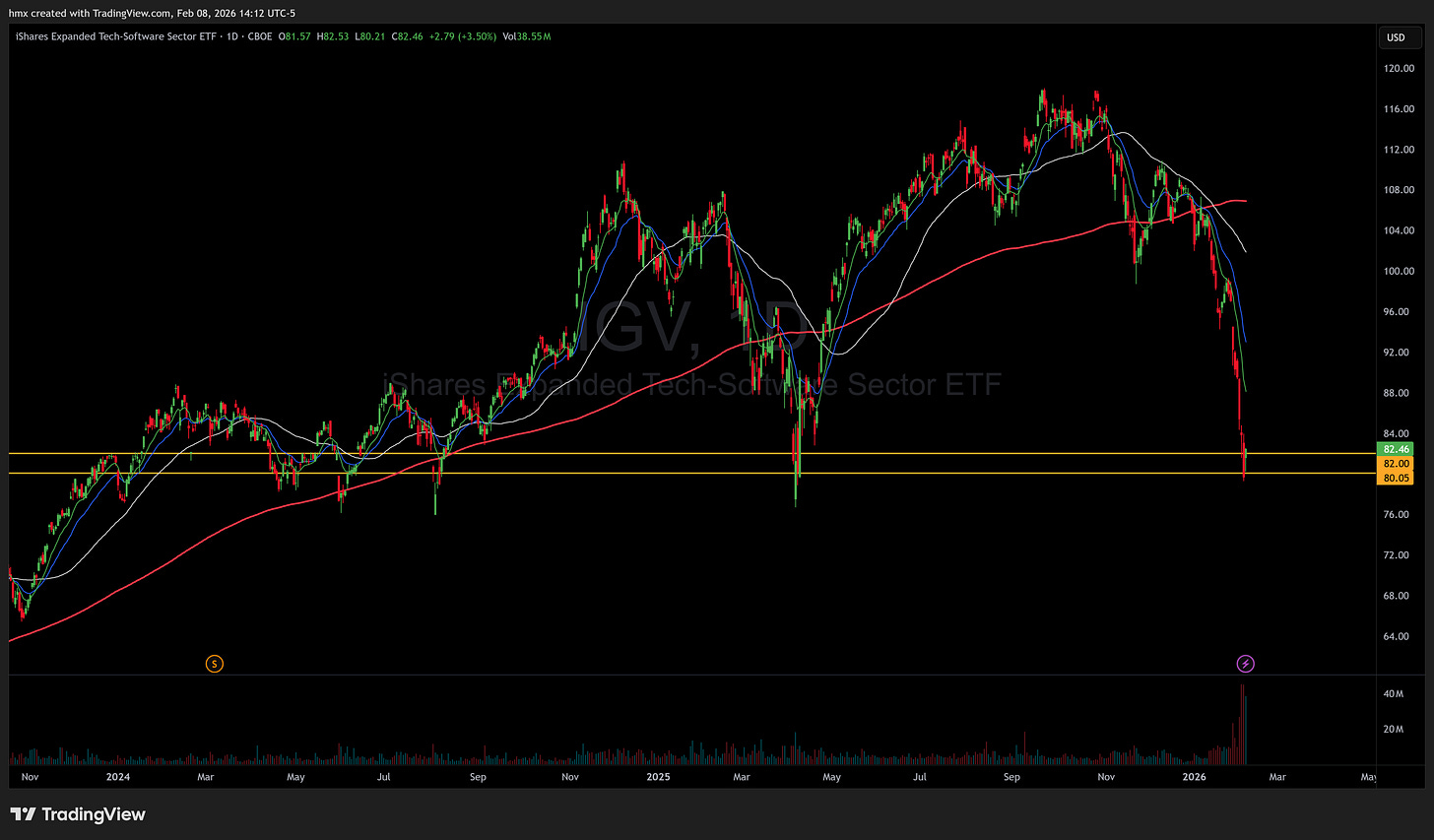Click the green 82.46 current price label
1434x840 pixels.
(1397, 449)
